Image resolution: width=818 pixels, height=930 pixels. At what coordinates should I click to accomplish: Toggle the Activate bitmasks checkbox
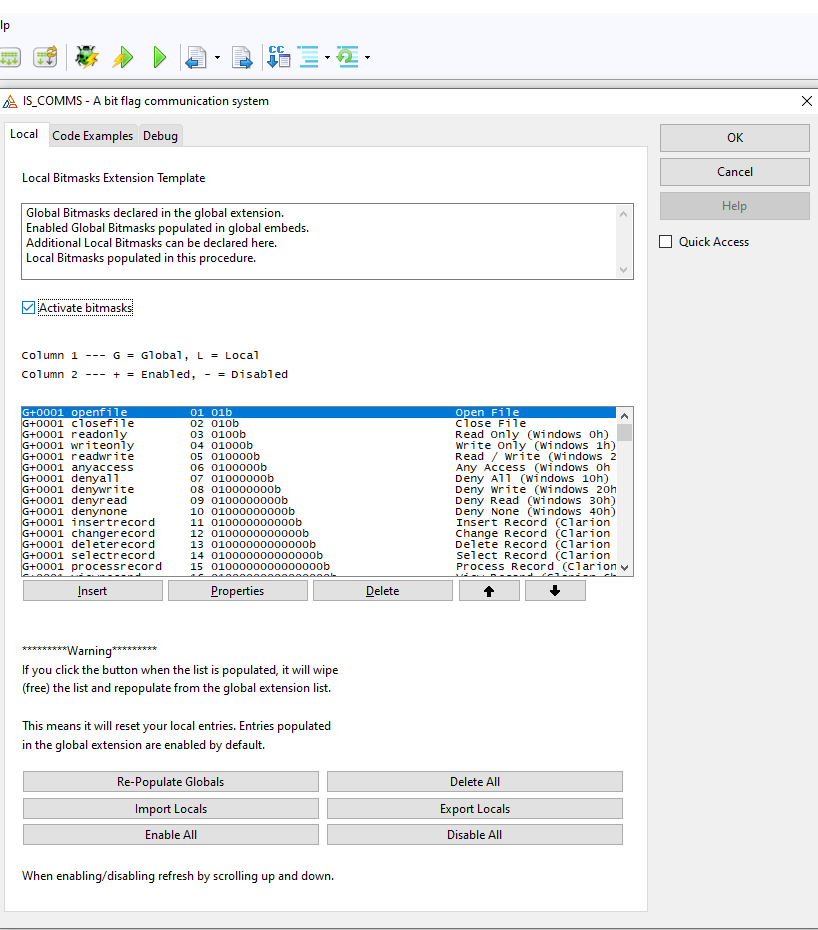coord(28,308)
